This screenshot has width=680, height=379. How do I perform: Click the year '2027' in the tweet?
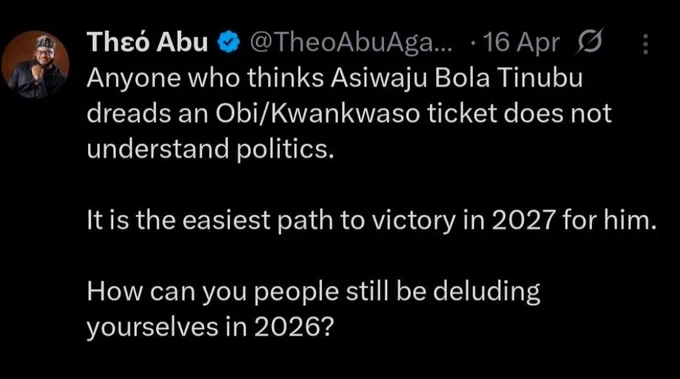pos(524,220)
